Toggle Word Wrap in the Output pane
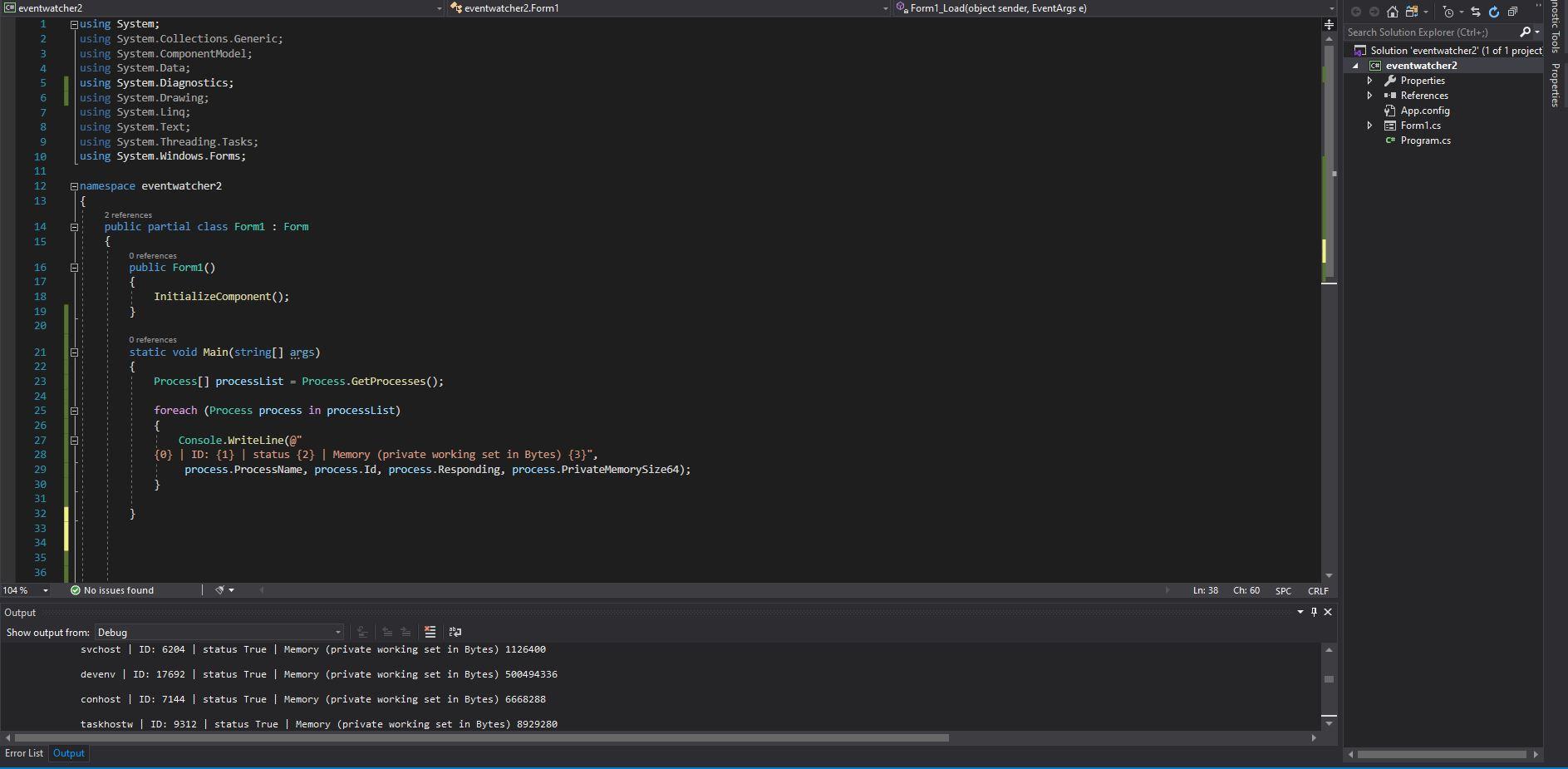The height and width of the screenshot is (769, 1568). pyautogui.click(x=455, y=632)
